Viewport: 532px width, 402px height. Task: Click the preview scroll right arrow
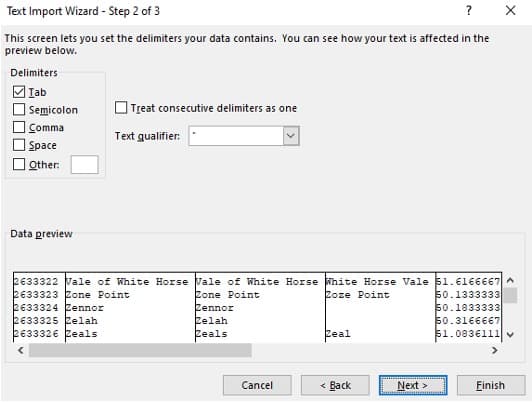click(495, 350)
